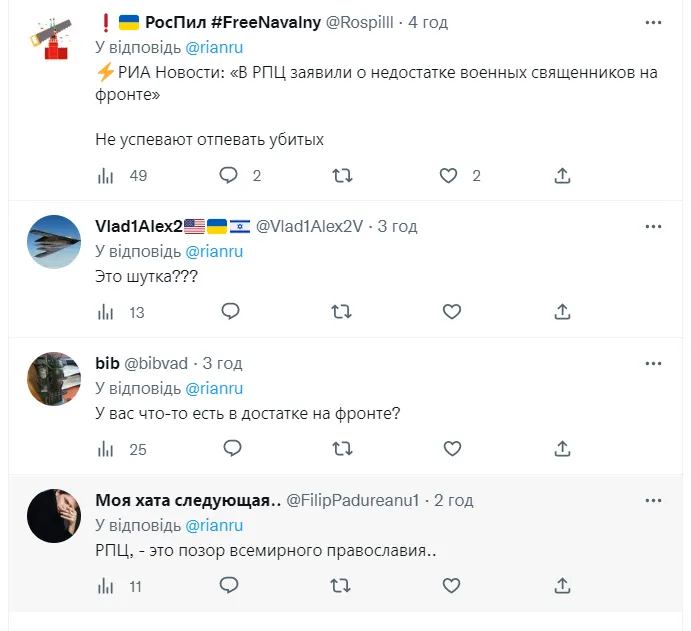
Task: Share the Моя хата следующая tweet
Action: point(563,586)
